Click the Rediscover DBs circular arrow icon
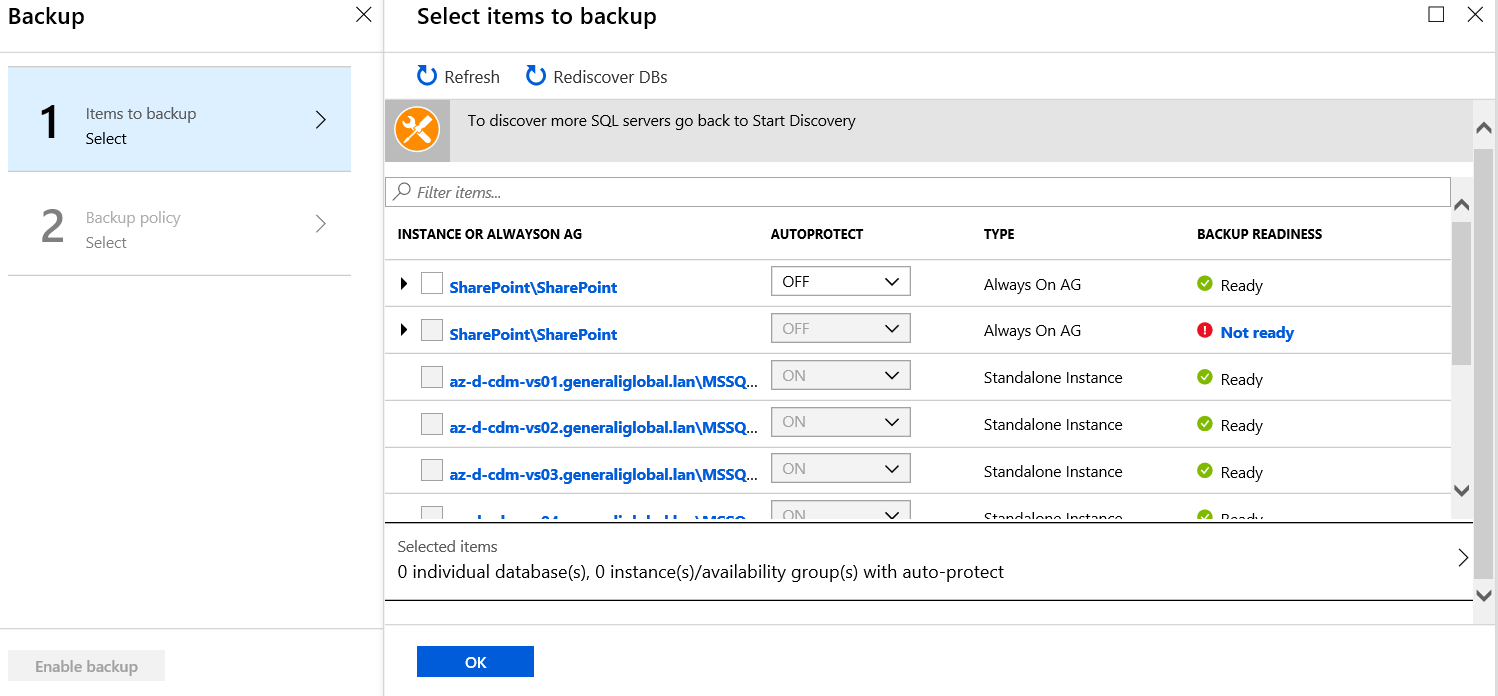The image size is (1498, 696). point(536,76)
